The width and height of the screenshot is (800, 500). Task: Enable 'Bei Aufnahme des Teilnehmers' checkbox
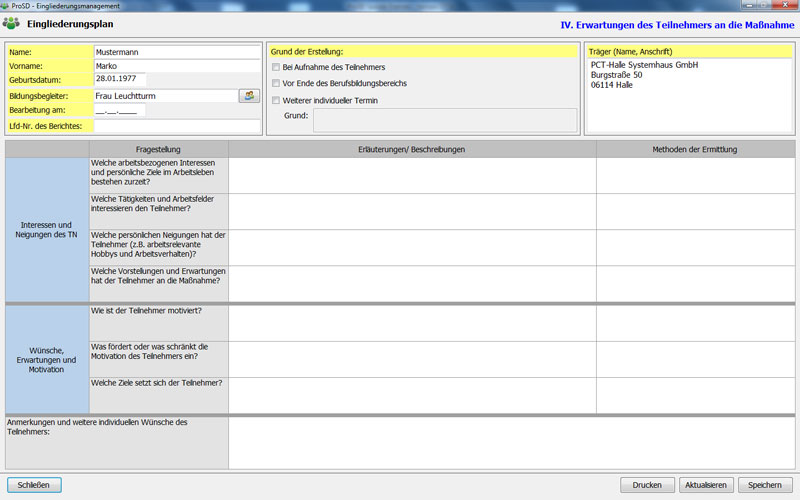click(276, 66)
